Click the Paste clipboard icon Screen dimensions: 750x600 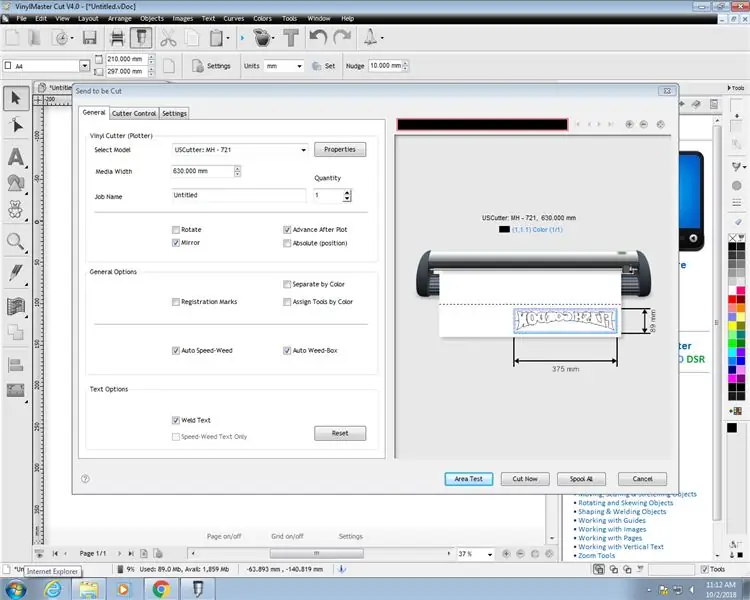(216, 38)
